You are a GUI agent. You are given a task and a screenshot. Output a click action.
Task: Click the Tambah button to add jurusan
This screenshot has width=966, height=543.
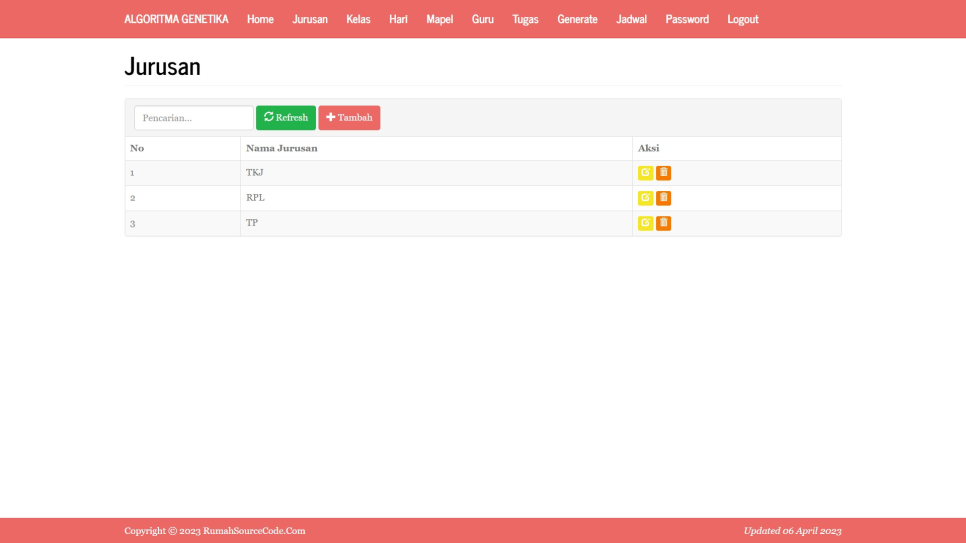click(x=349, y=118)
